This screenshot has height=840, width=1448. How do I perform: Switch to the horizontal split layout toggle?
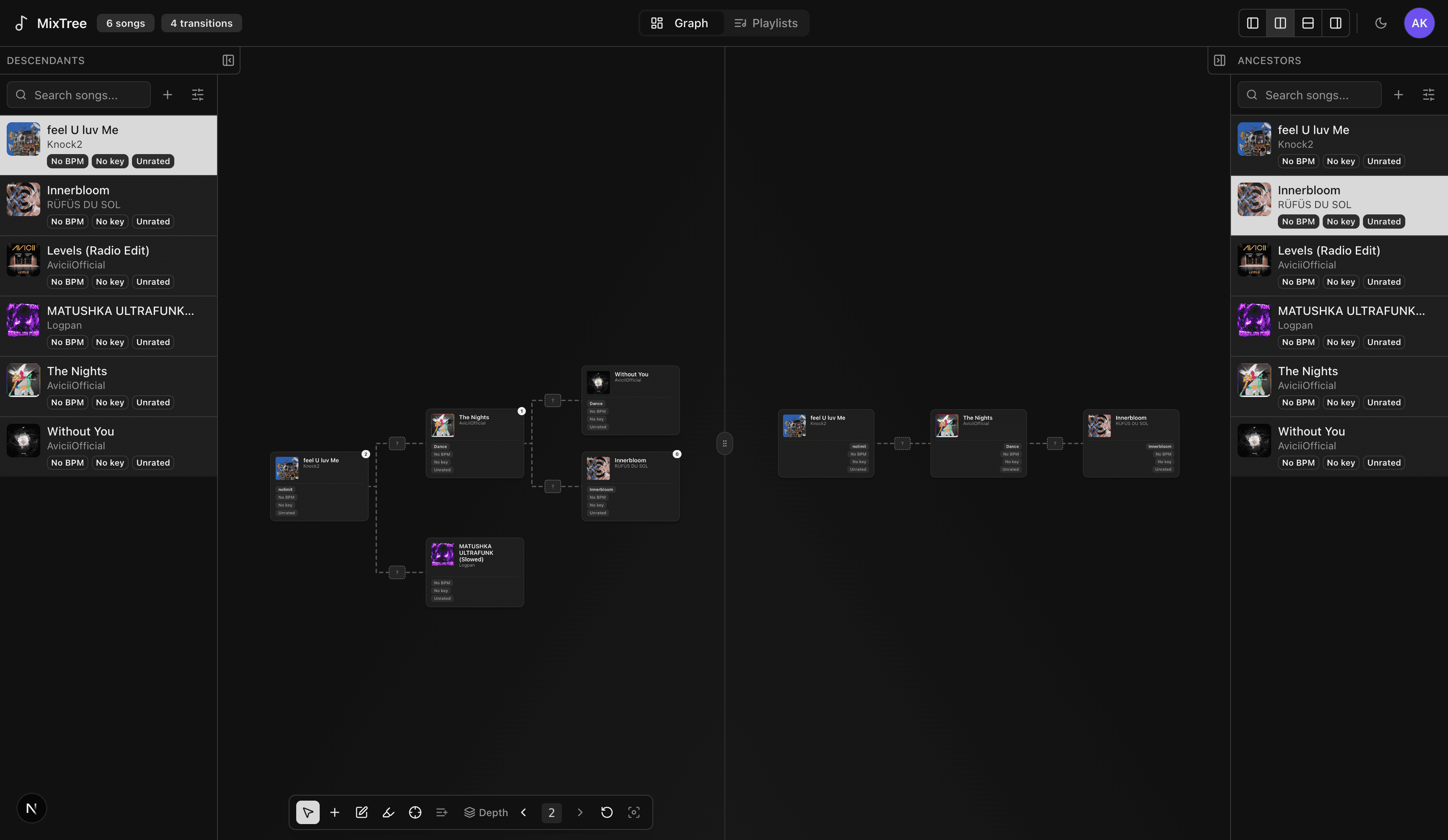[1308, 23]
